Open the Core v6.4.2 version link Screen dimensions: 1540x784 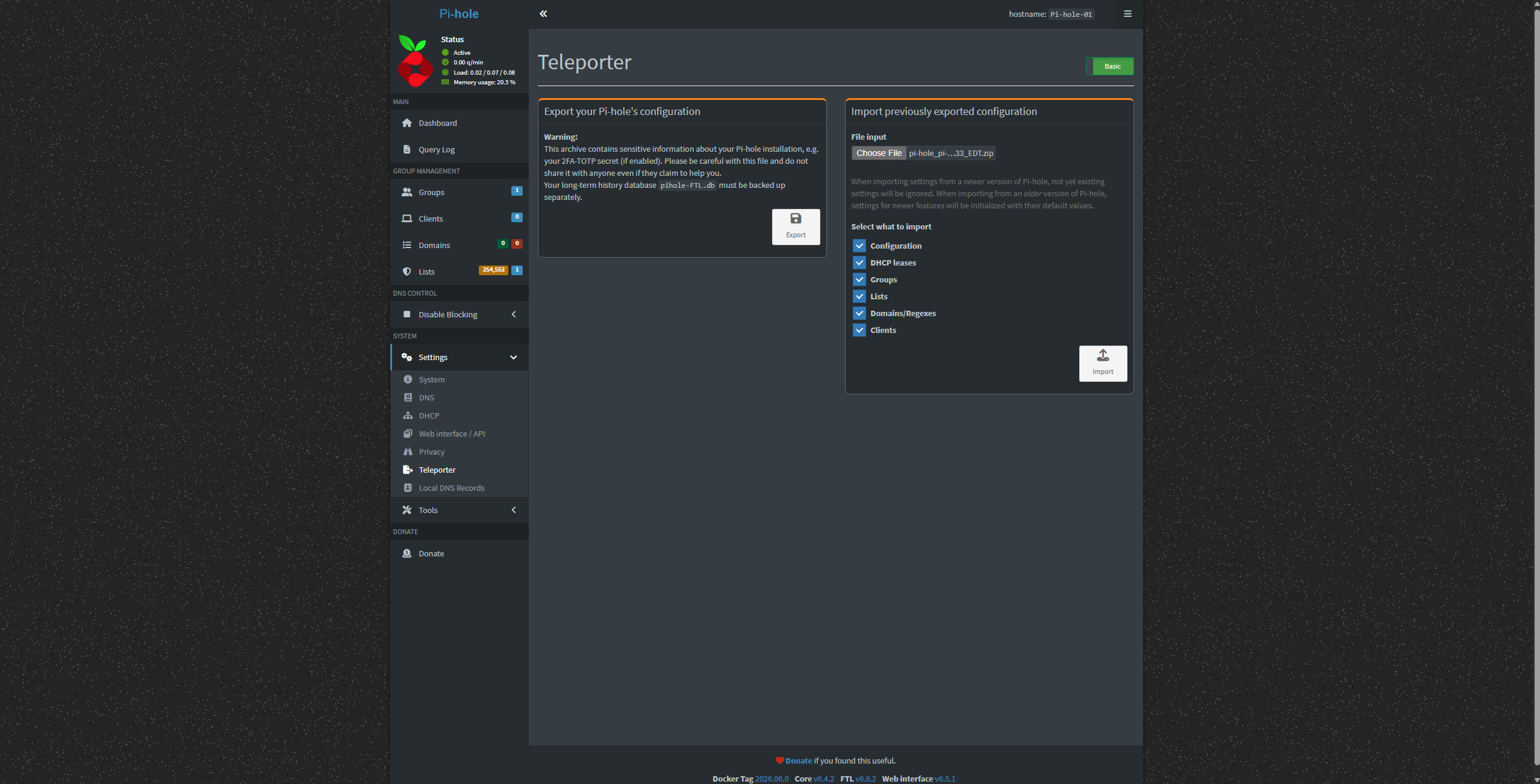point(823,779)
